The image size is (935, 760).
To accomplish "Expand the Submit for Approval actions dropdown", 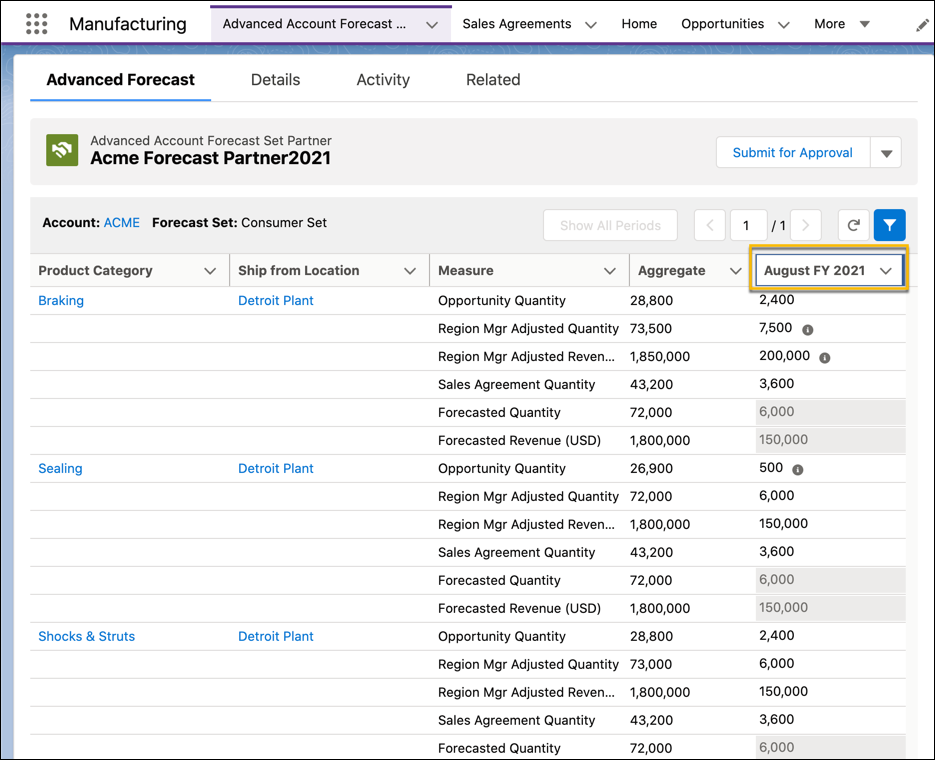I will (886, 153).
